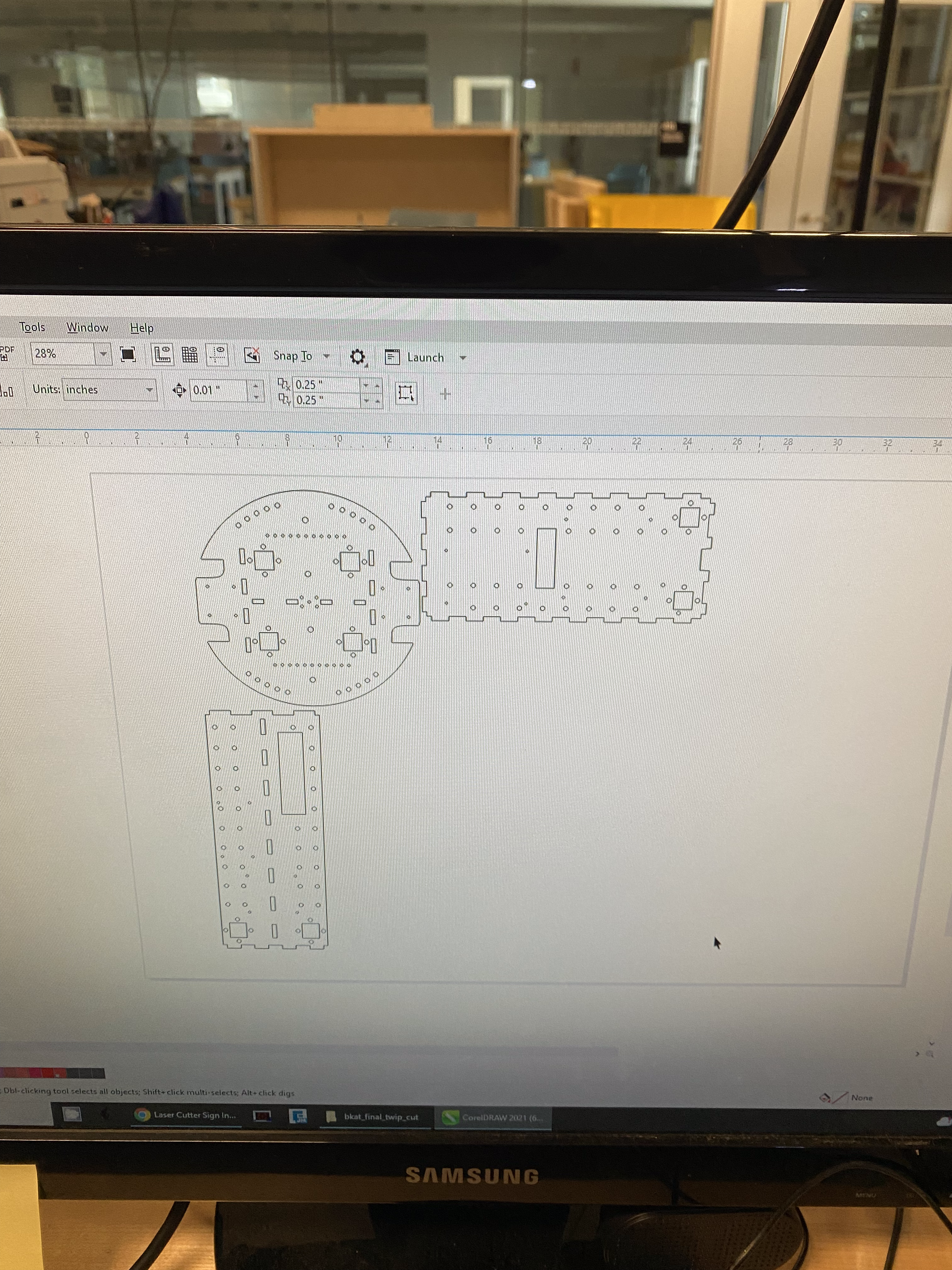This screenshot has width=952, height=1270.
Task: Click the Treat as filled icon
Action: pyautogui.click(x=406, y=393)
